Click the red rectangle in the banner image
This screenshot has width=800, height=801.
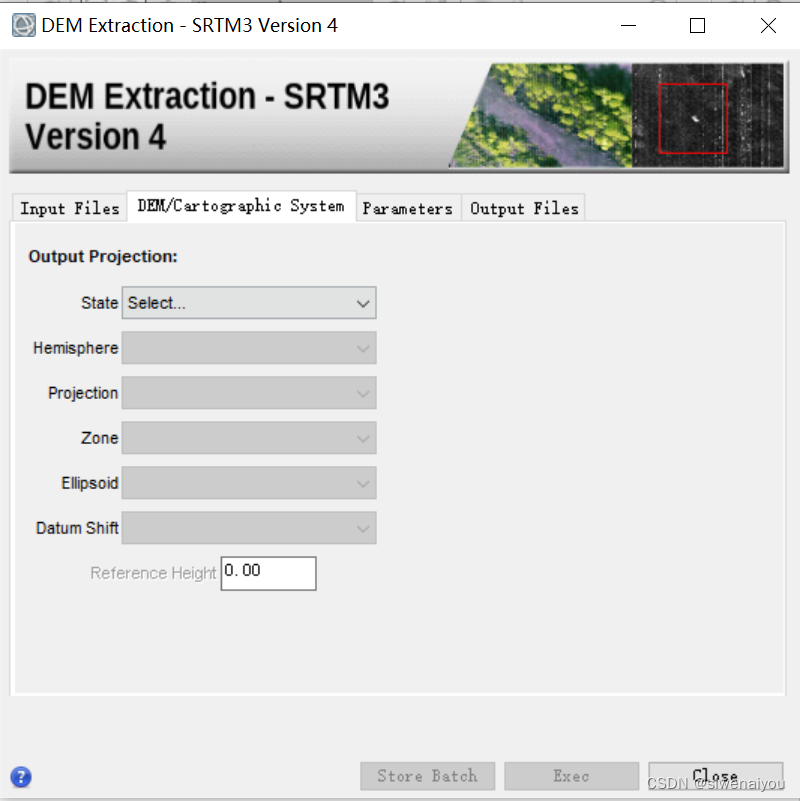pos(694,116)
